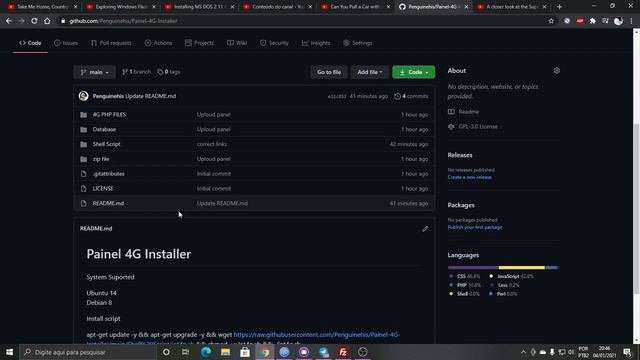Expand the main branch dropdown
Viewport: 640px width, 360px height.
click(x=95, y=72)
